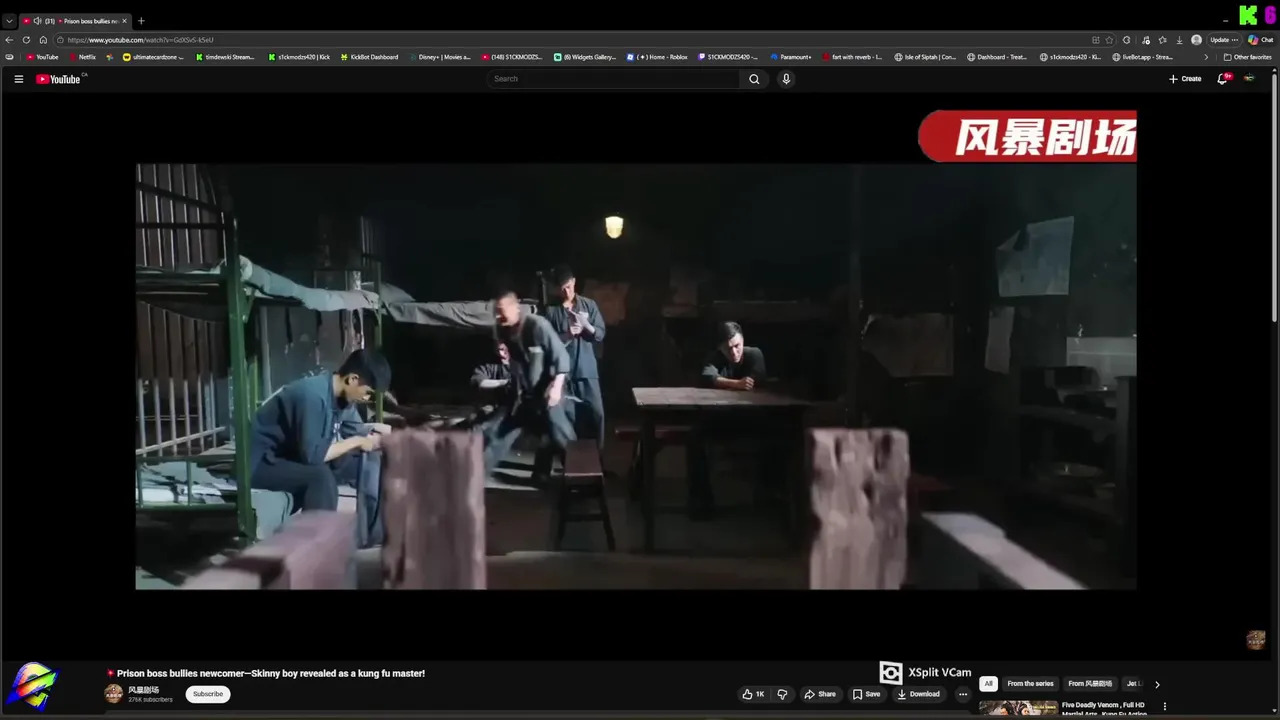Open the YouTube guide hamburger menu

click(18, 79)
